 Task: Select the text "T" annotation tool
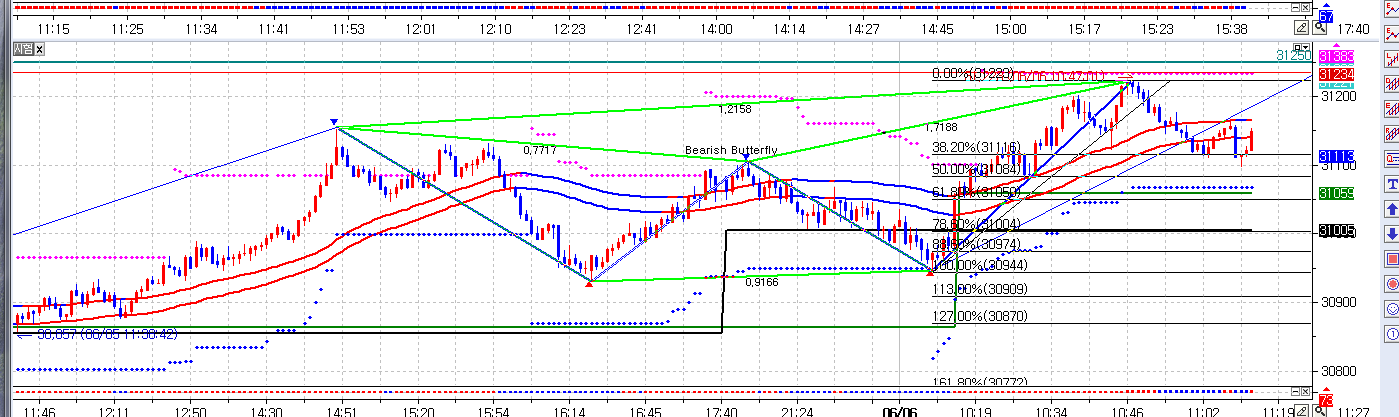pos(1391,185)
